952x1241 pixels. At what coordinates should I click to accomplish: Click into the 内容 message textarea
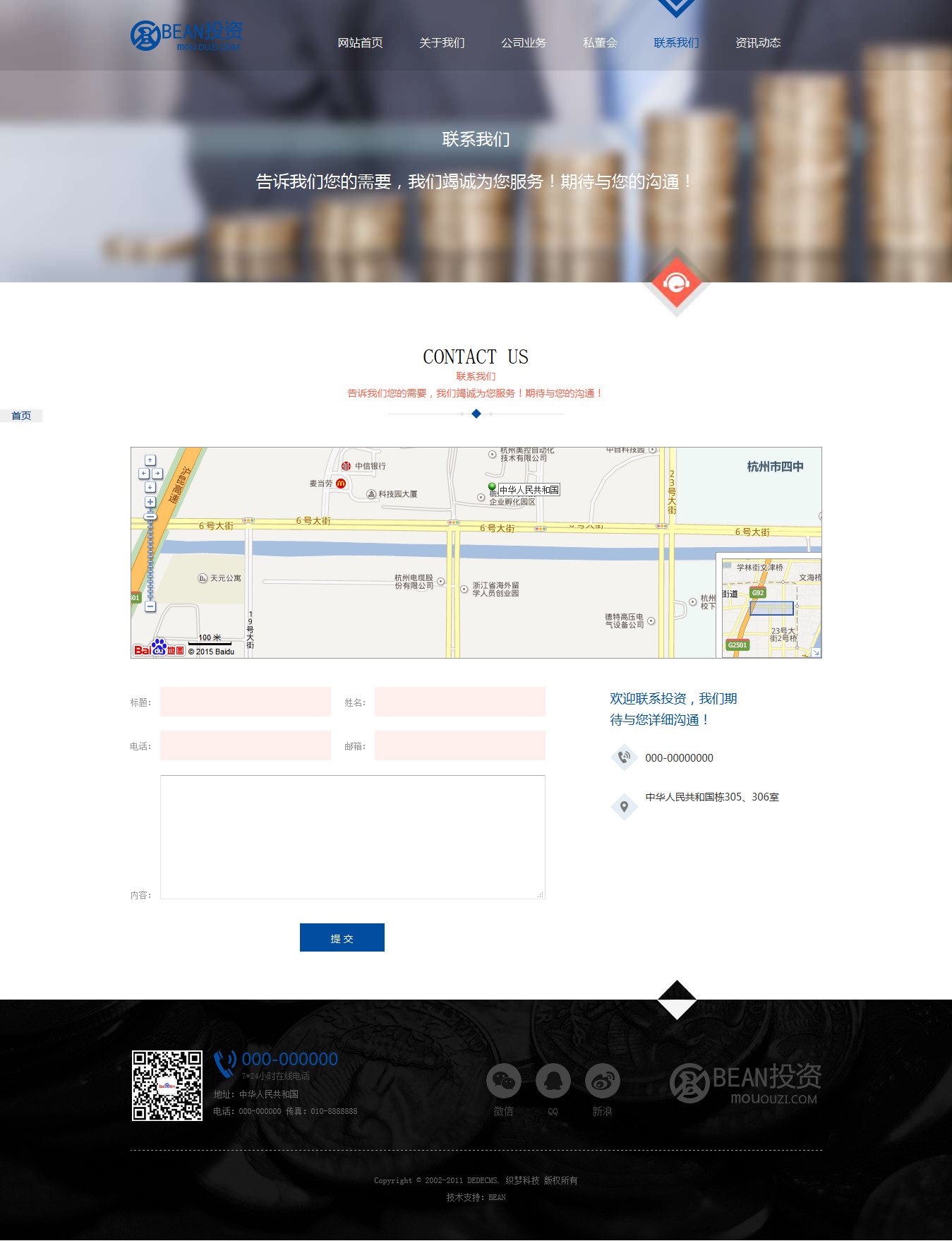tap(352, 837)
